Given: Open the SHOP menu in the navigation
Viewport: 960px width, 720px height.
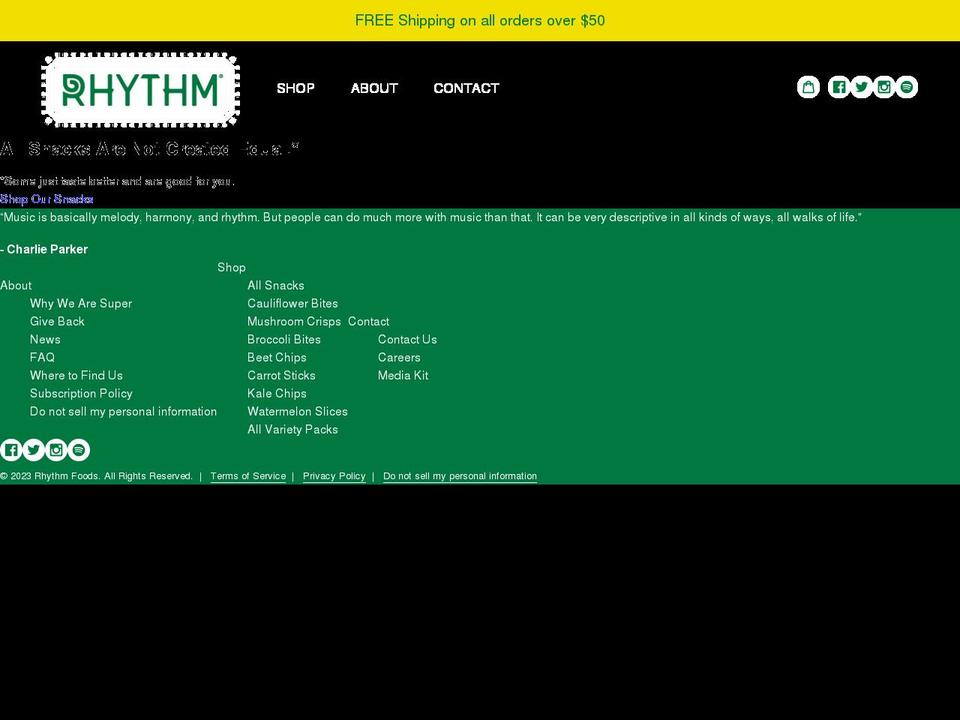Looking at the screenshot, I should [x=296, y=88].
